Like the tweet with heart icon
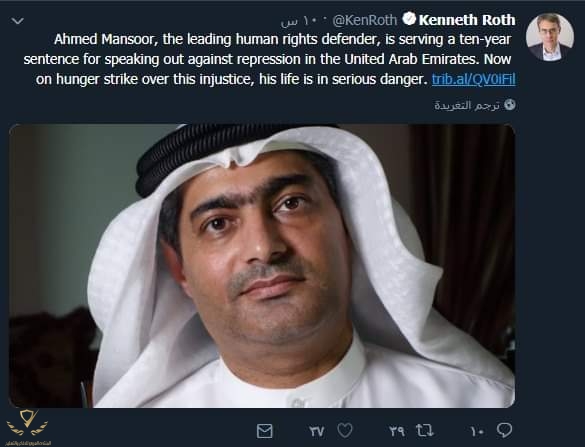The width and height of the screenshot is (585, 447). coord(345,431)
